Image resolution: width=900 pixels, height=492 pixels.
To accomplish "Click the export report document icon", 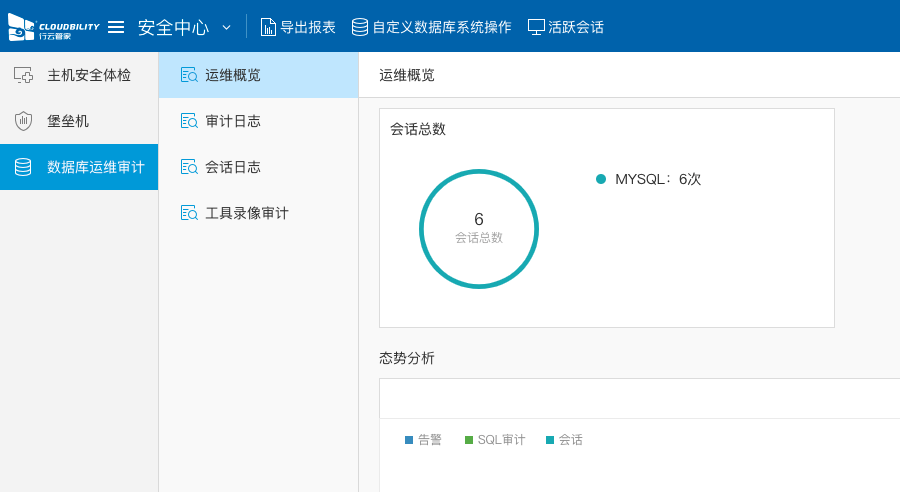I will (268, 27).
